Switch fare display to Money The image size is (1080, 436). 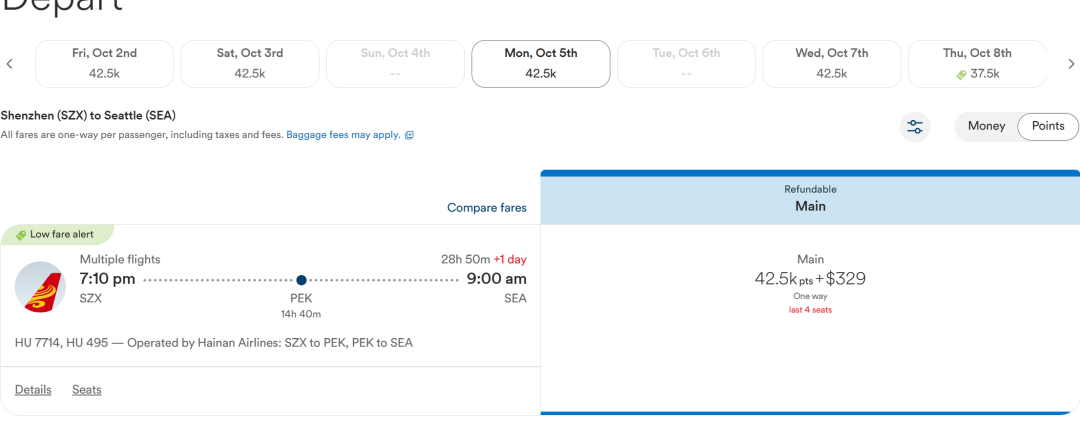[986, 126]
